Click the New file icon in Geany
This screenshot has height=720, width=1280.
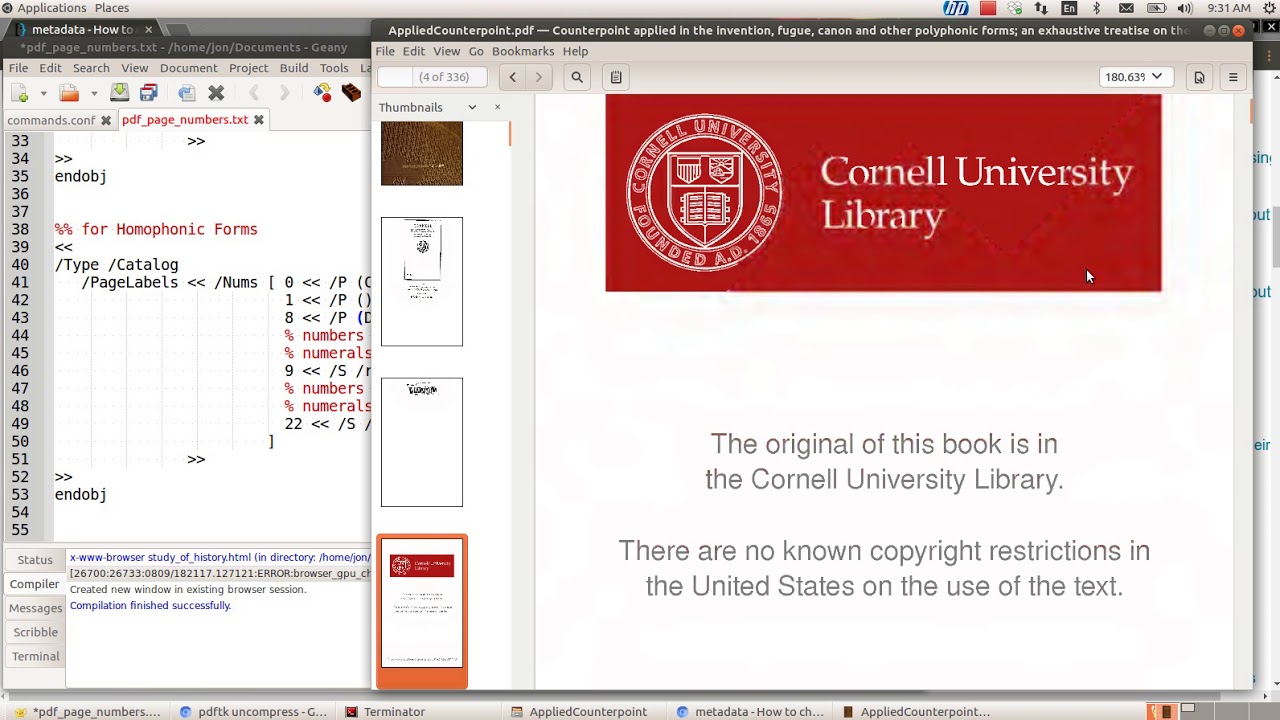coord(20,93)
